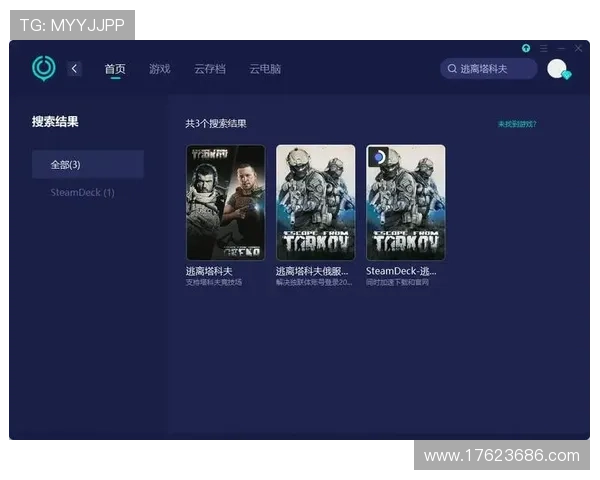
Task: Open the 首页 tab
Action: 115,69
